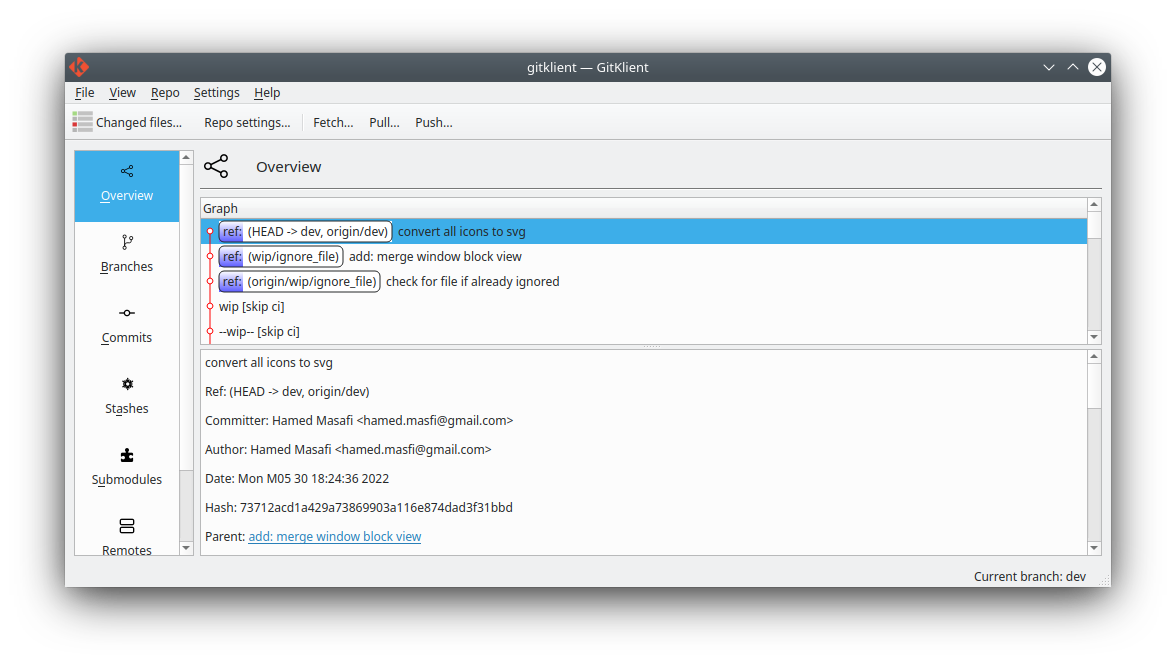Open Repo settings... from toolbar

coord(247,122)
